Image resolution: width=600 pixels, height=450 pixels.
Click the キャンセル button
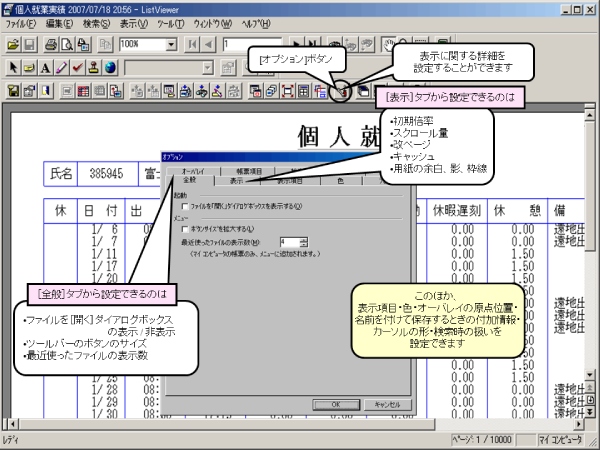click(x=387, y=404)
